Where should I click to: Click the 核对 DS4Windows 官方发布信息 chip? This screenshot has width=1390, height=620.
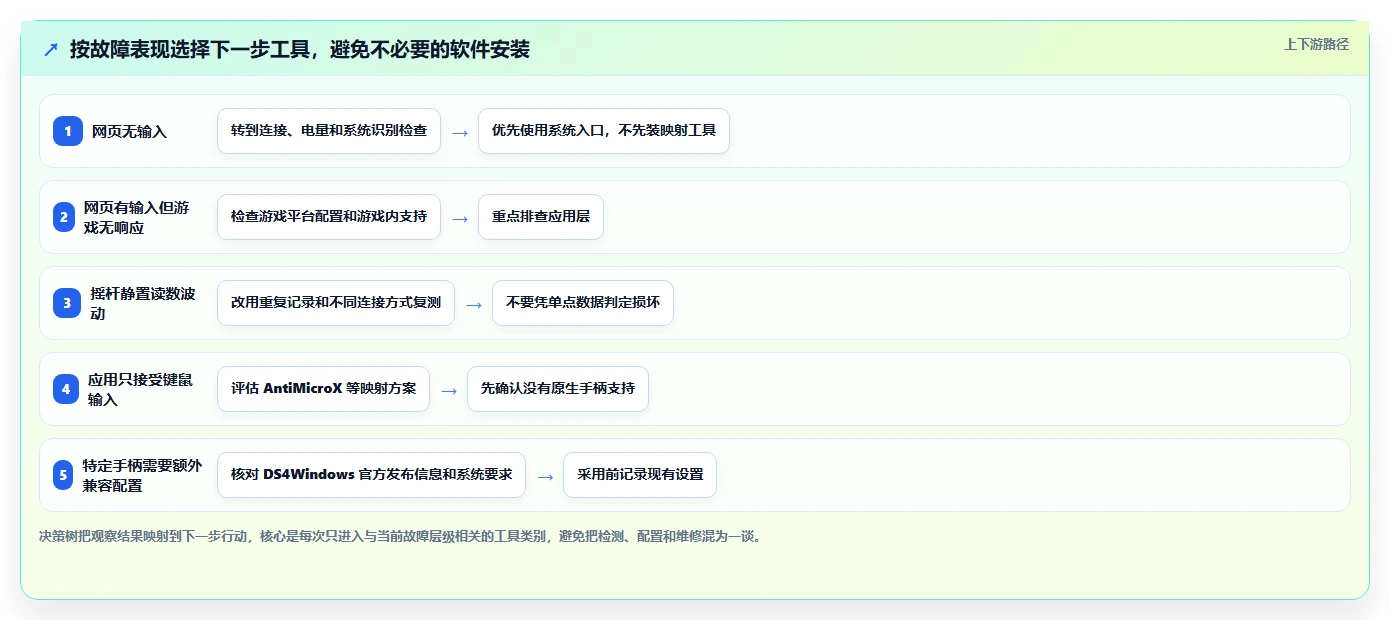pyautogui.click(x=371, y=475)
